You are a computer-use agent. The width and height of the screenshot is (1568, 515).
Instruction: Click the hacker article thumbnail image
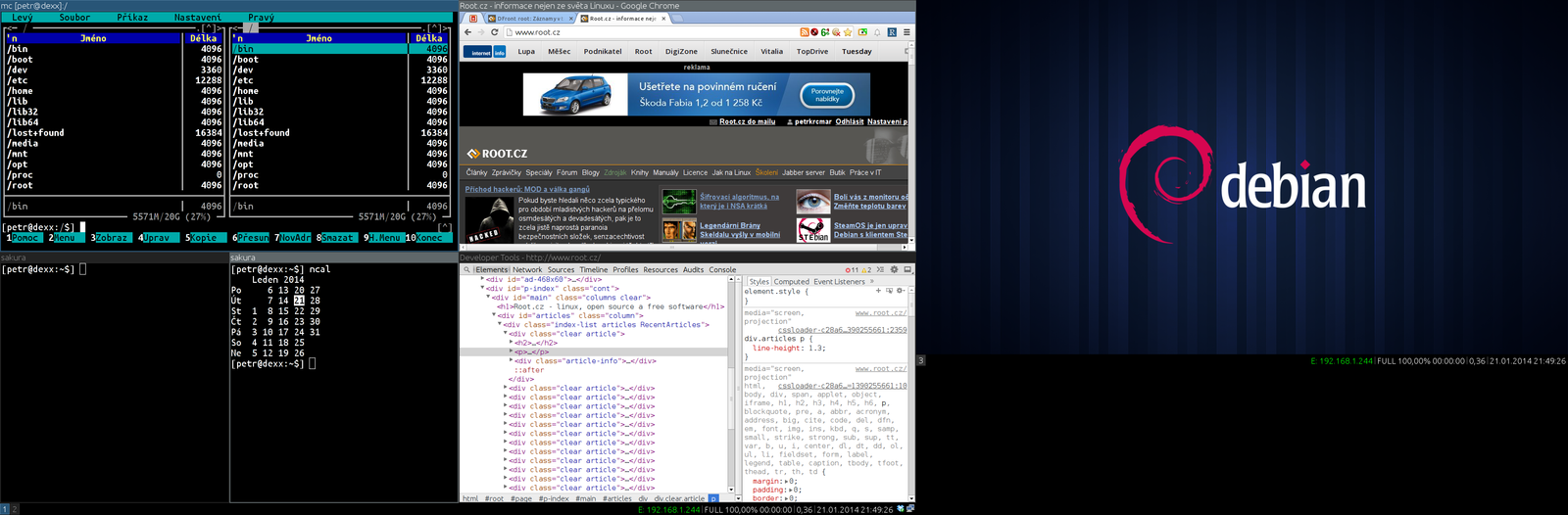[x=490, y=218]
